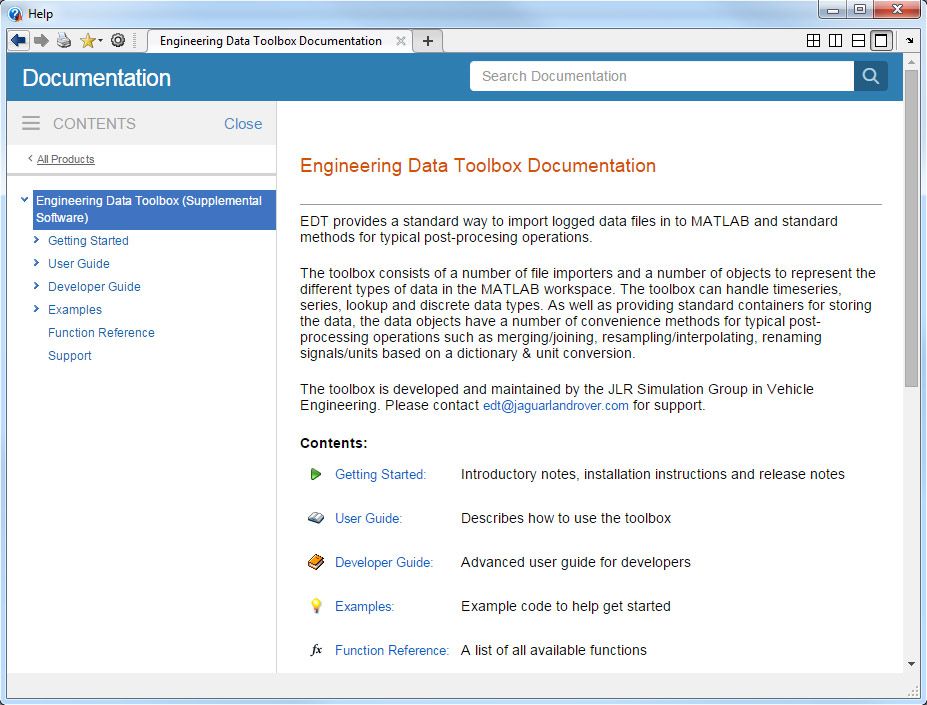The width and height of the screenshot is (927, 705).
Task: Click the All Products link
Action: coord(65,159)
